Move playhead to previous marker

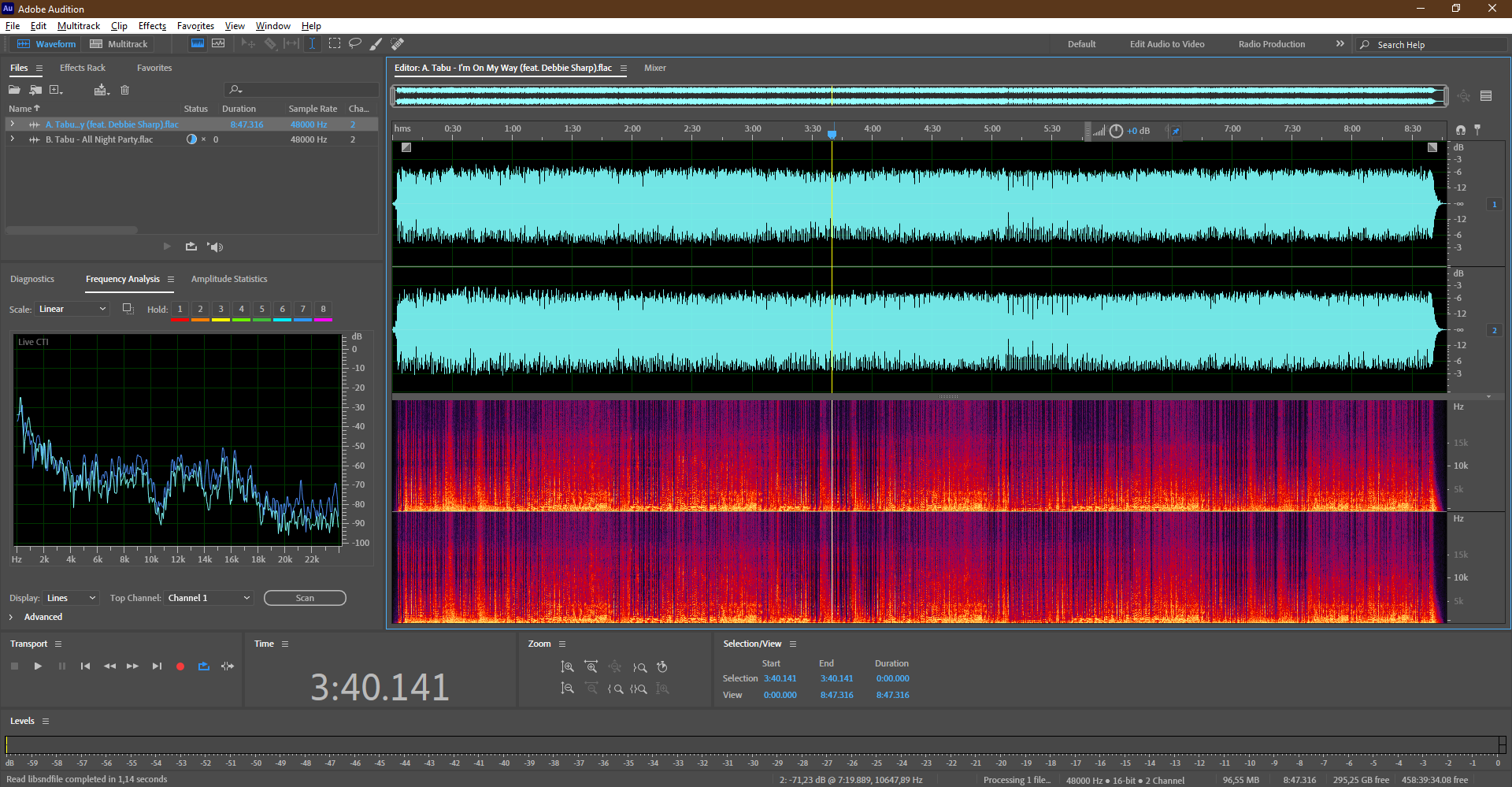click(x=85, y=666)
